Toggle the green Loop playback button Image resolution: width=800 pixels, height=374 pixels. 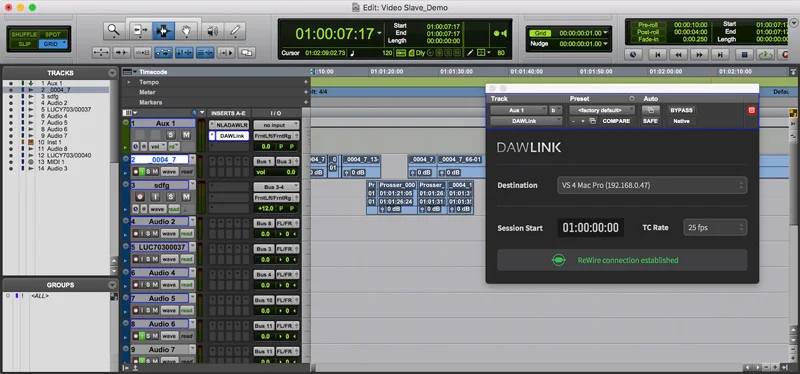765,54
